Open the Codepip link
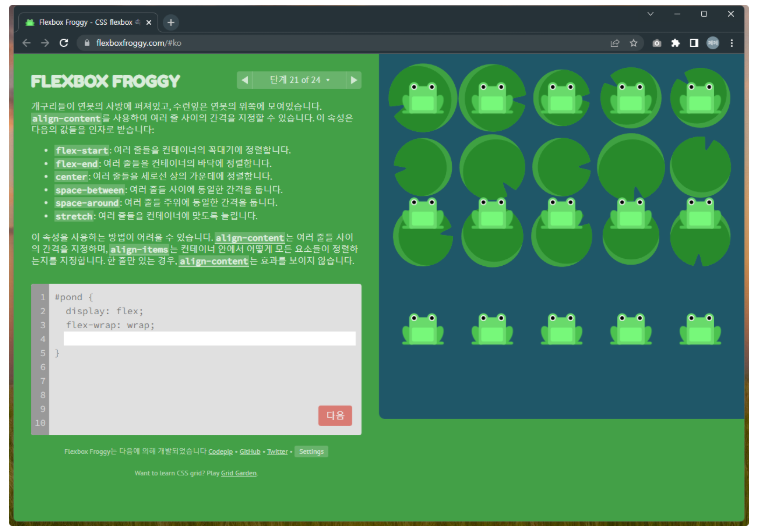 click(221, 452)
